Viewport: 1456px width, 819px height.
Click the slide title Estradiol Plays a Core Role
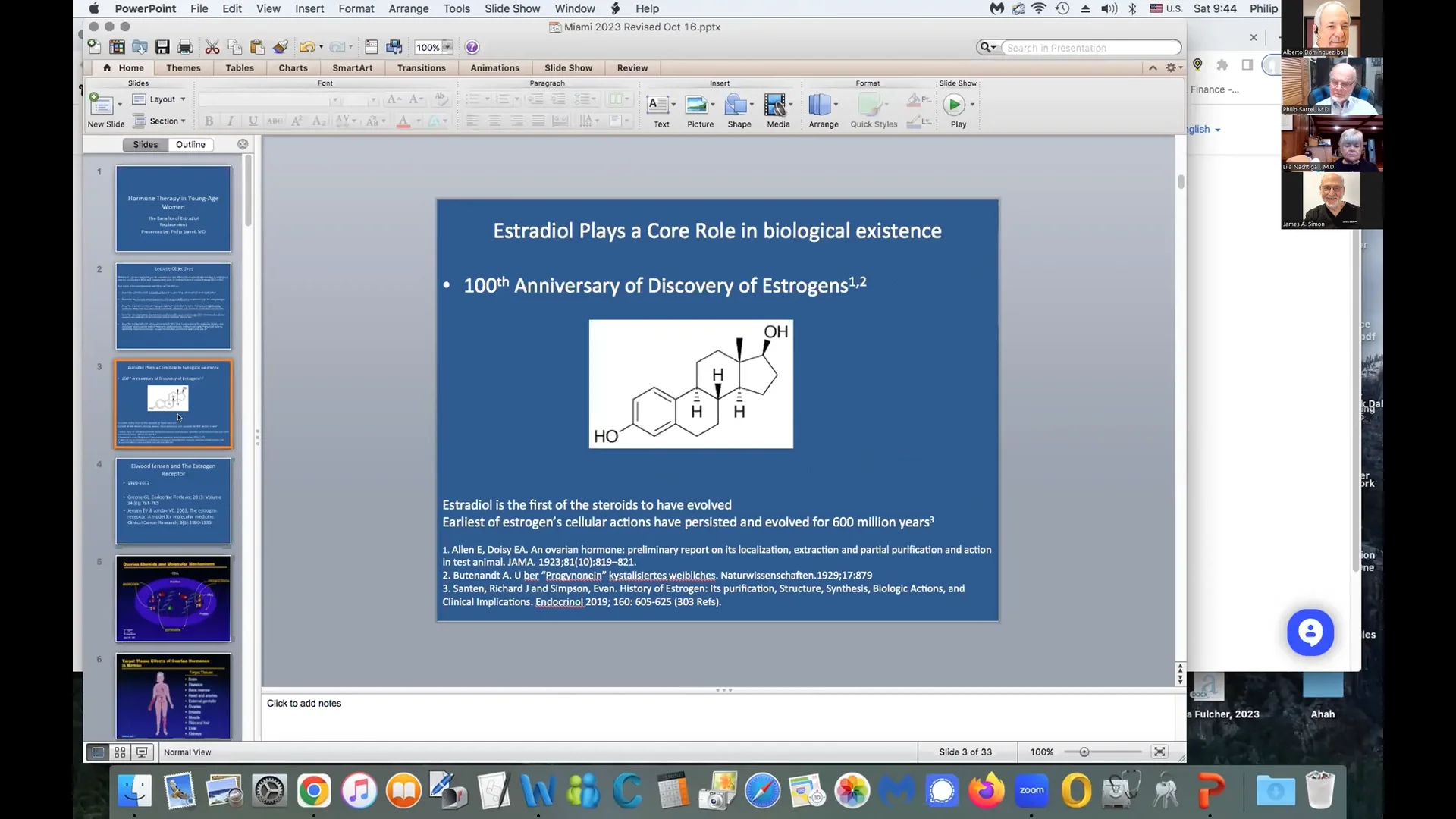pos(717,231)
